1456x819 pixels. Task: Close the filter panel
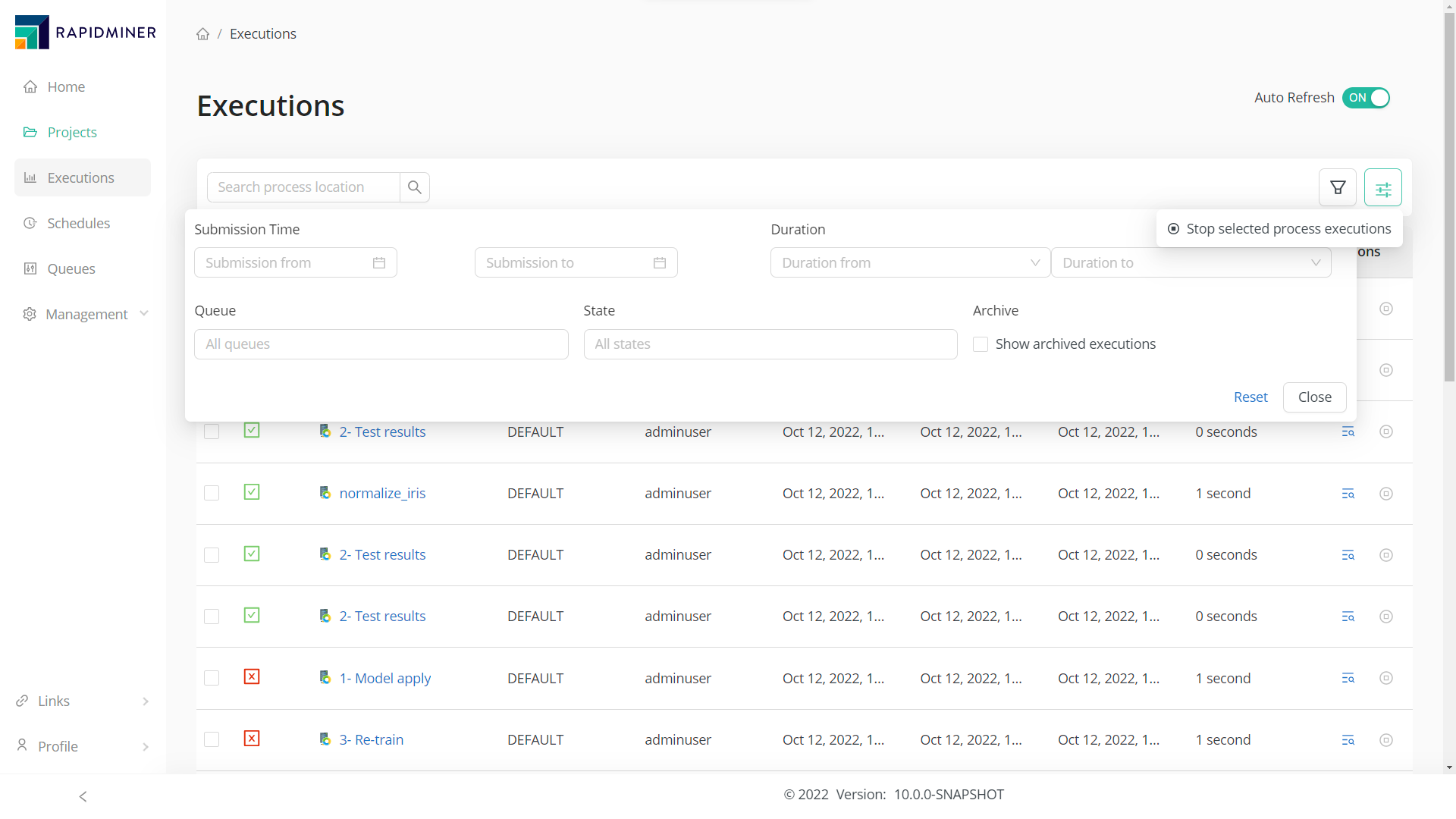[1314, 397]
